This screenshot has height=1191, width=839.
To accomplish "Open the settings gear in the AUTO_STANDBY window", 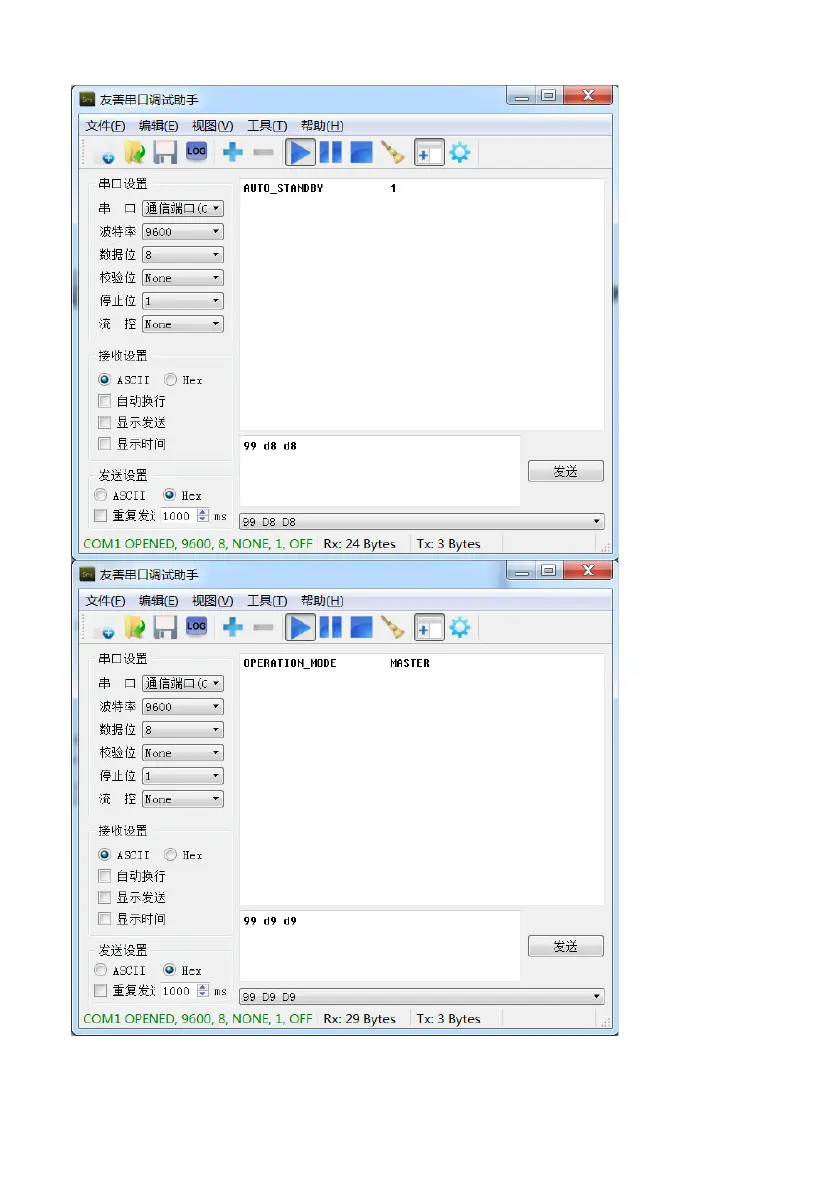I will [x=460, y=153].
